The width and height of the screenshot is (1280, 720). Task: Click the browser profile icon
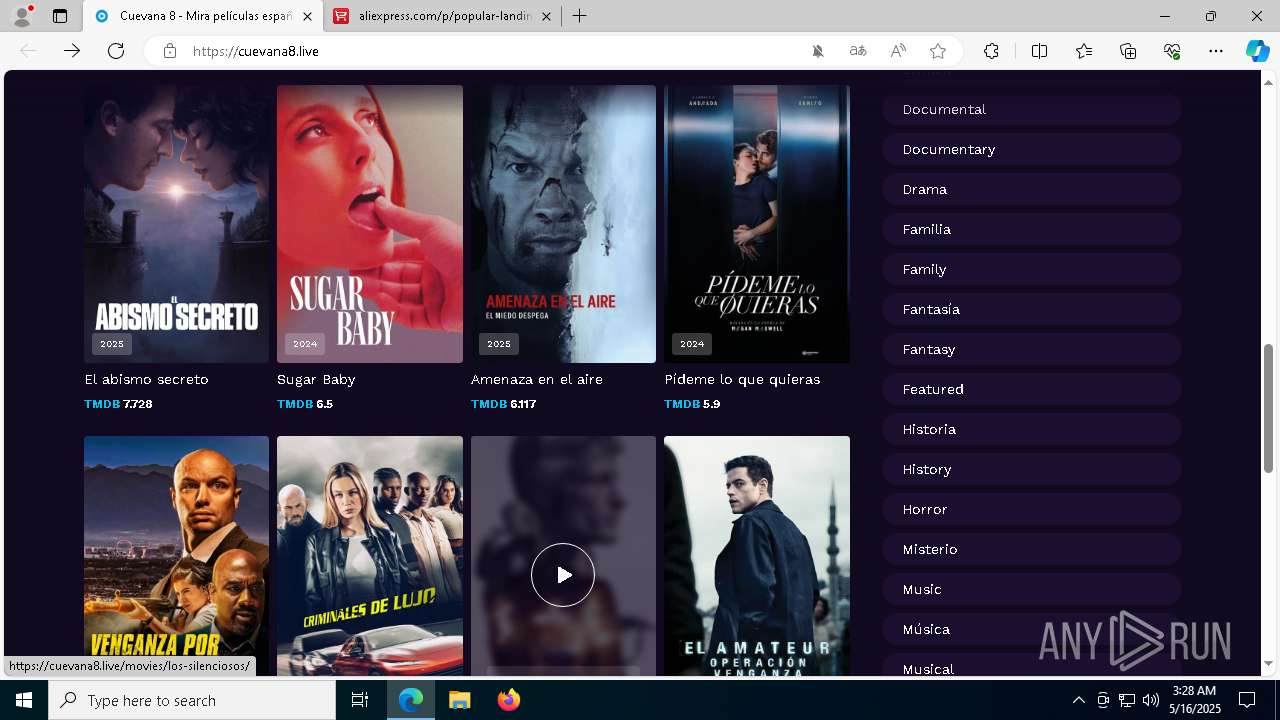[22, 16]
